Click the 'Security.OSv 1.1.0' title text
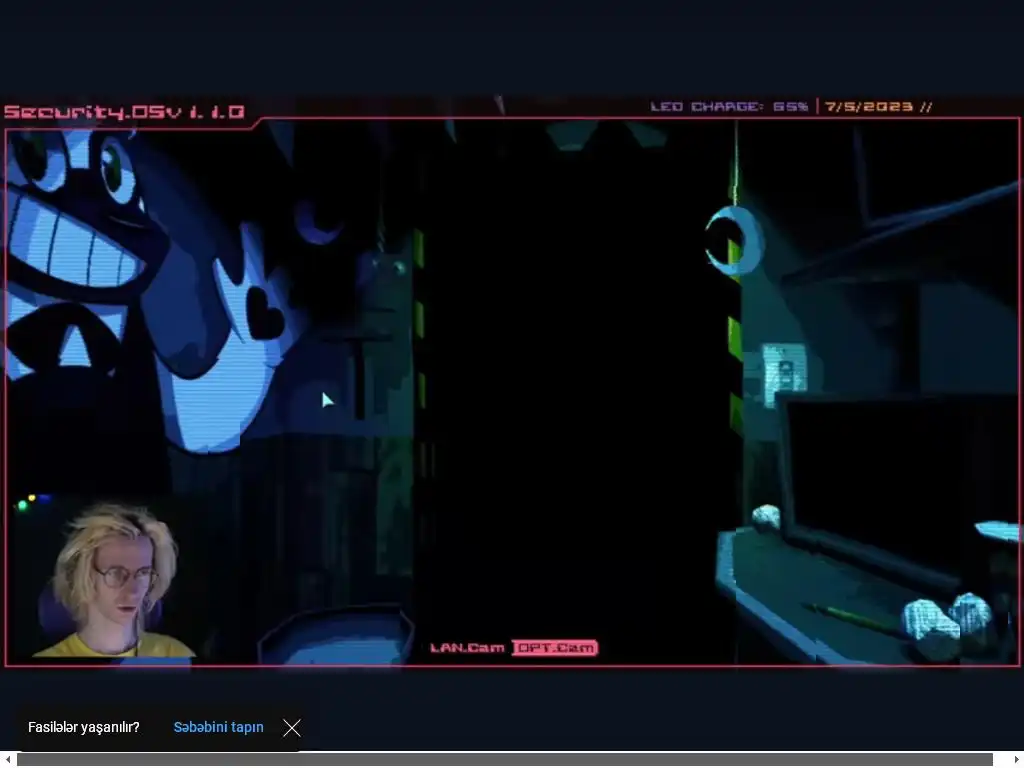 [124, 112]
